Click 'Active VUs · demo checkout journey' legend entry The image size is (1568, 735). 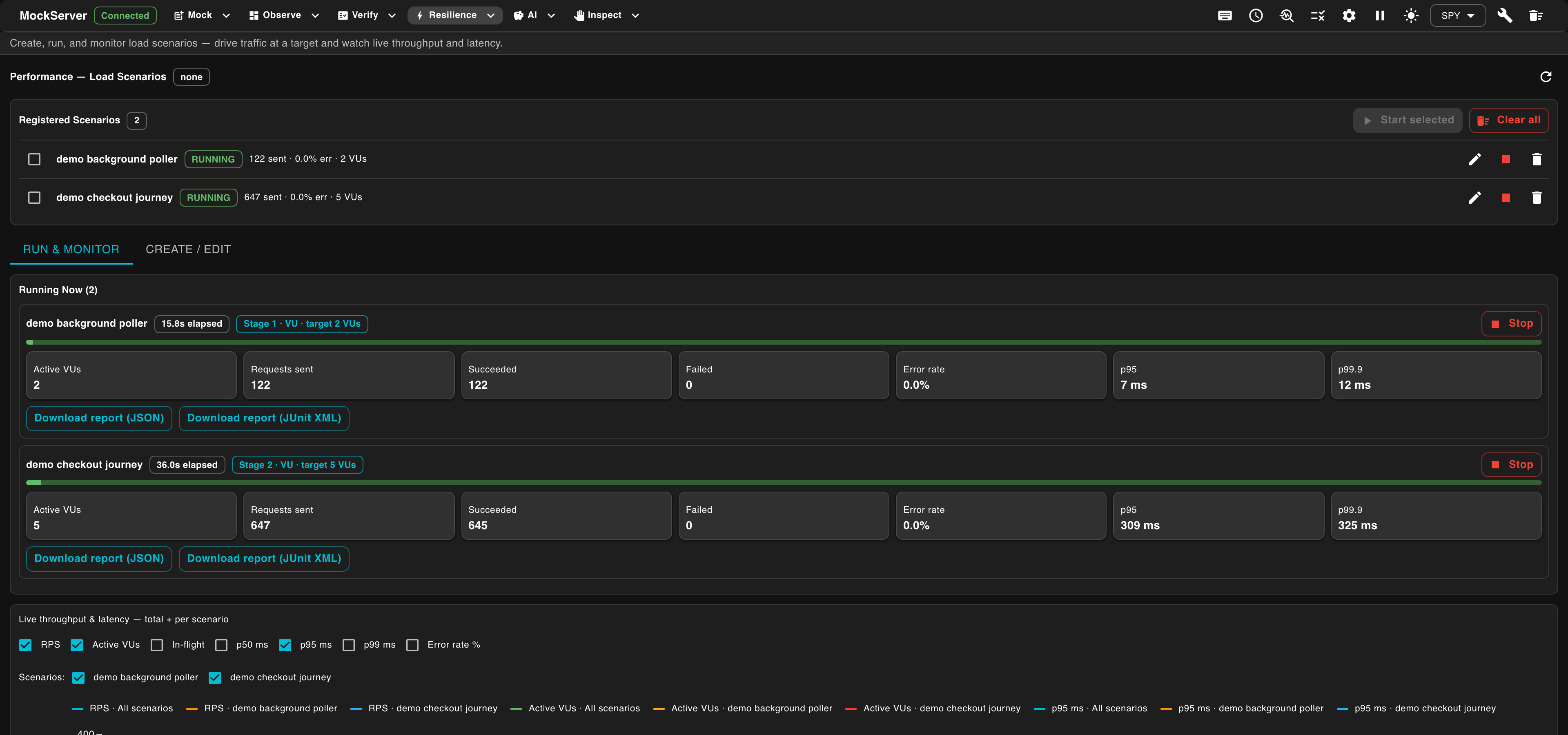pyautogui.click(x=933, y=709)
